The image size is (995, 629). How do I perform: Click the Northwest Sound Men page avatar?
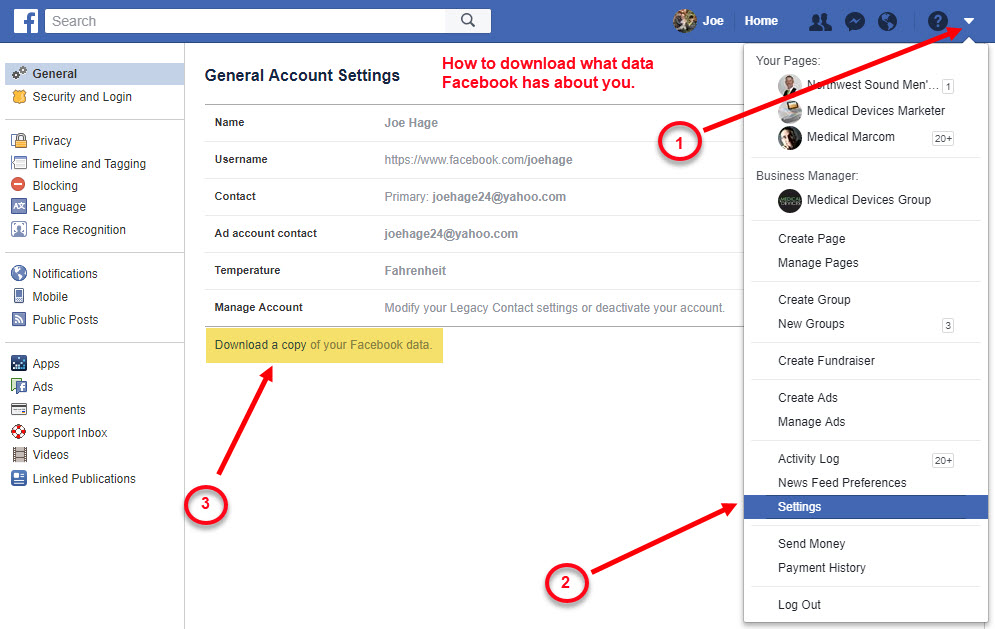(789, 85)
